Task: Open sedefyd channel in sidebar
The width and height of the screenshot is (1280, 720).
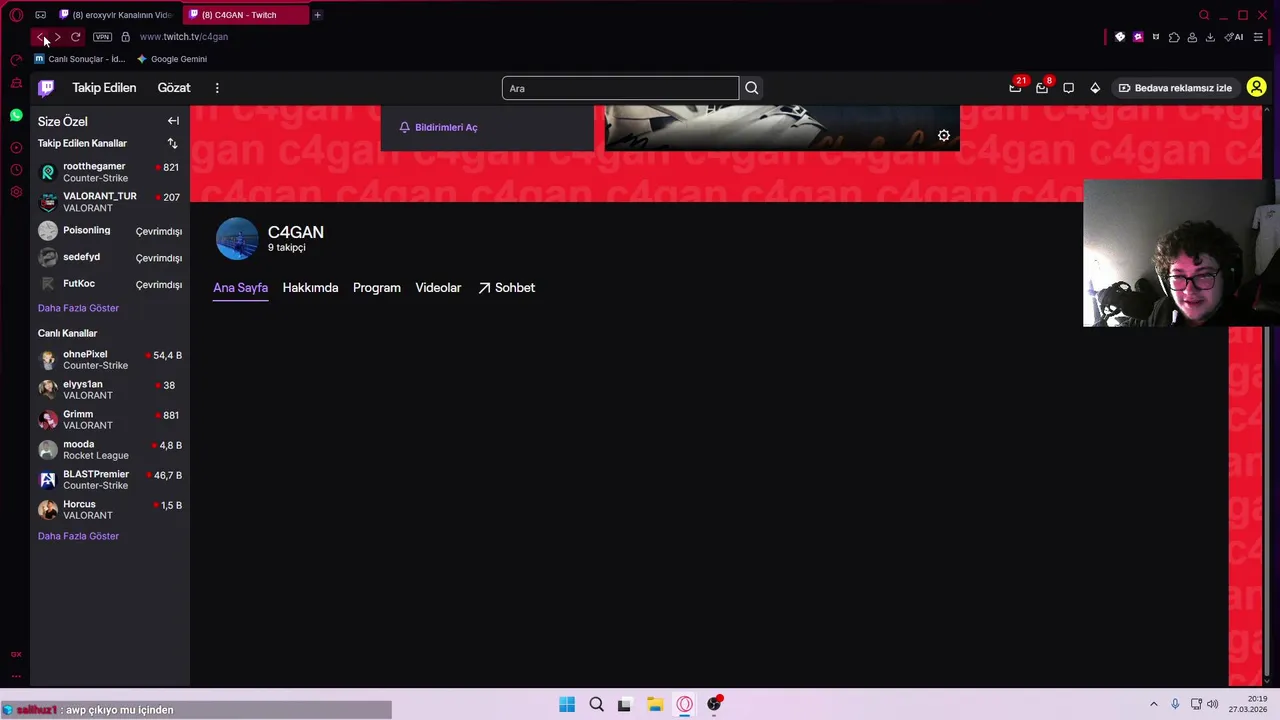Action: [110, 258]
